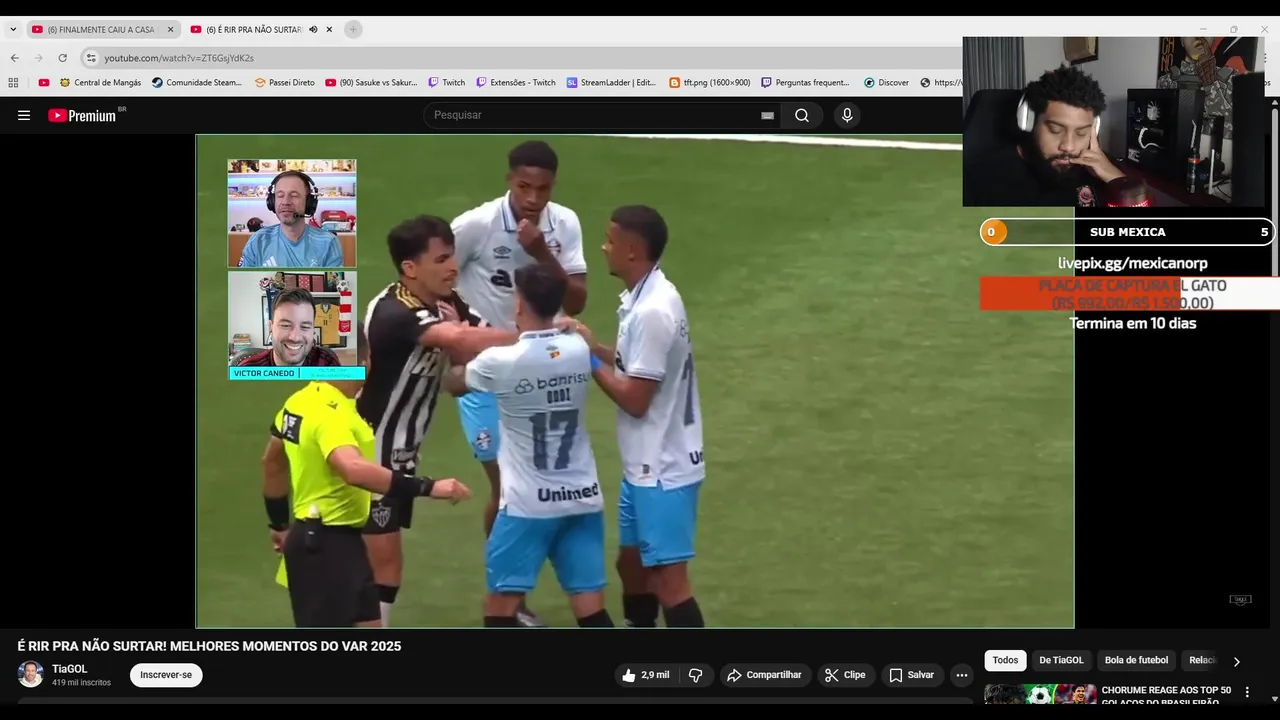This screenshot has height=720, width=1280.
Task: Open the tab search dropdown arrow
Action: click(x=13, y=29)
